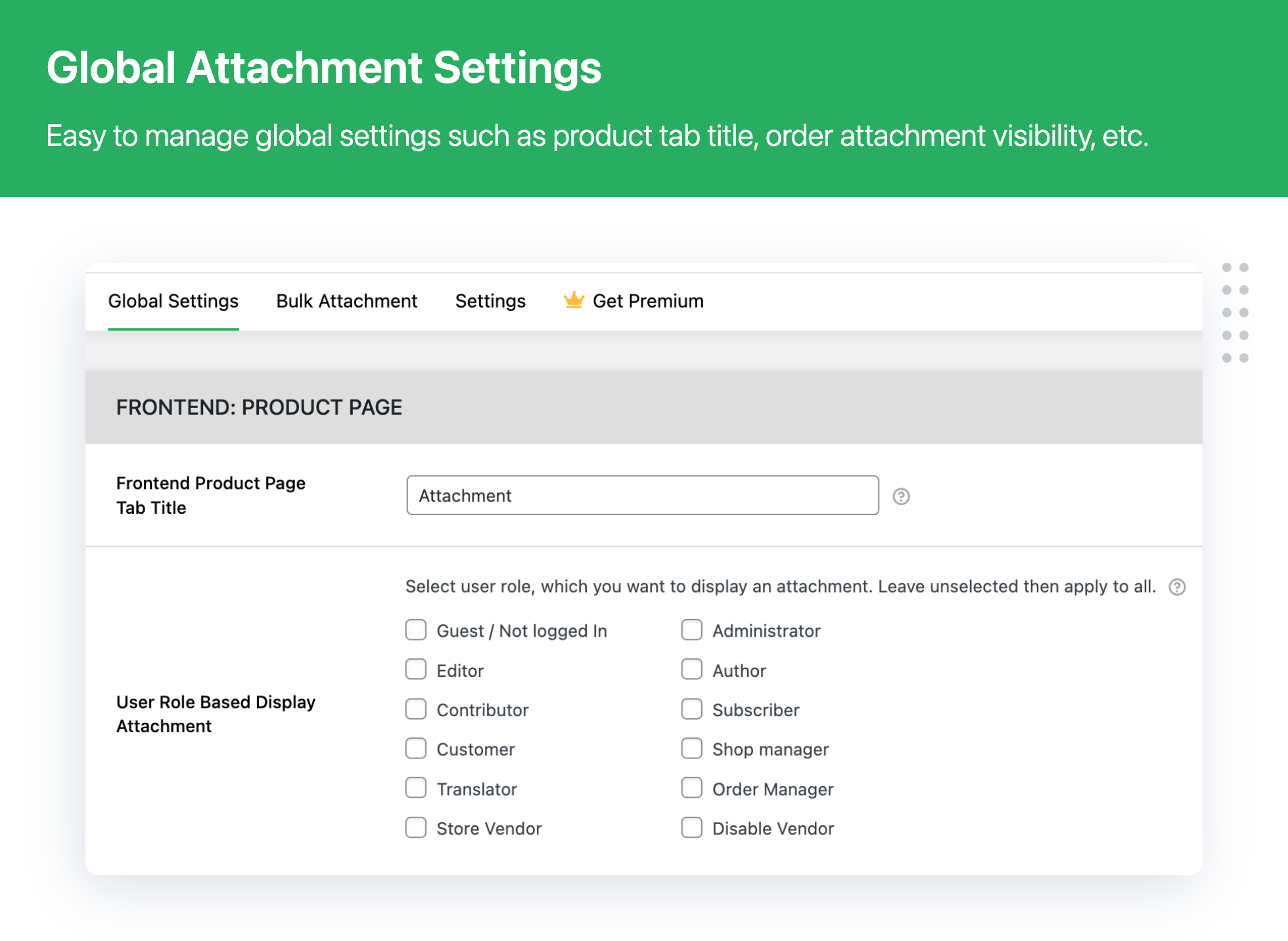Image resolution: width=1288 pixels, height=941 pixels.
Task: Enable the Subscriber checkbox
Action: (691, 709)
